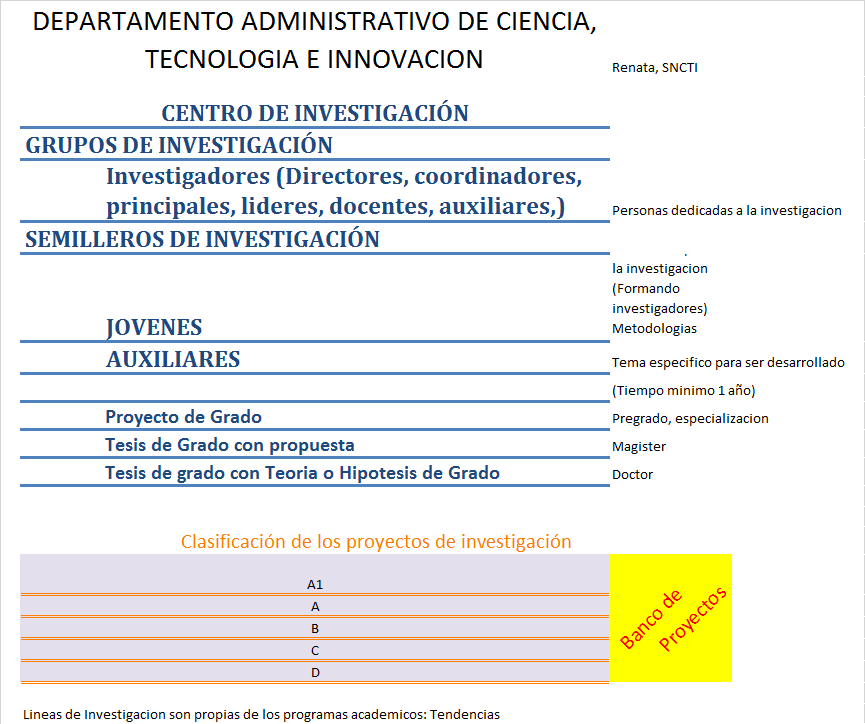Click the Doctor cell
The height and width of the screenshot is (724, 865).
click(x=632, y=475)
